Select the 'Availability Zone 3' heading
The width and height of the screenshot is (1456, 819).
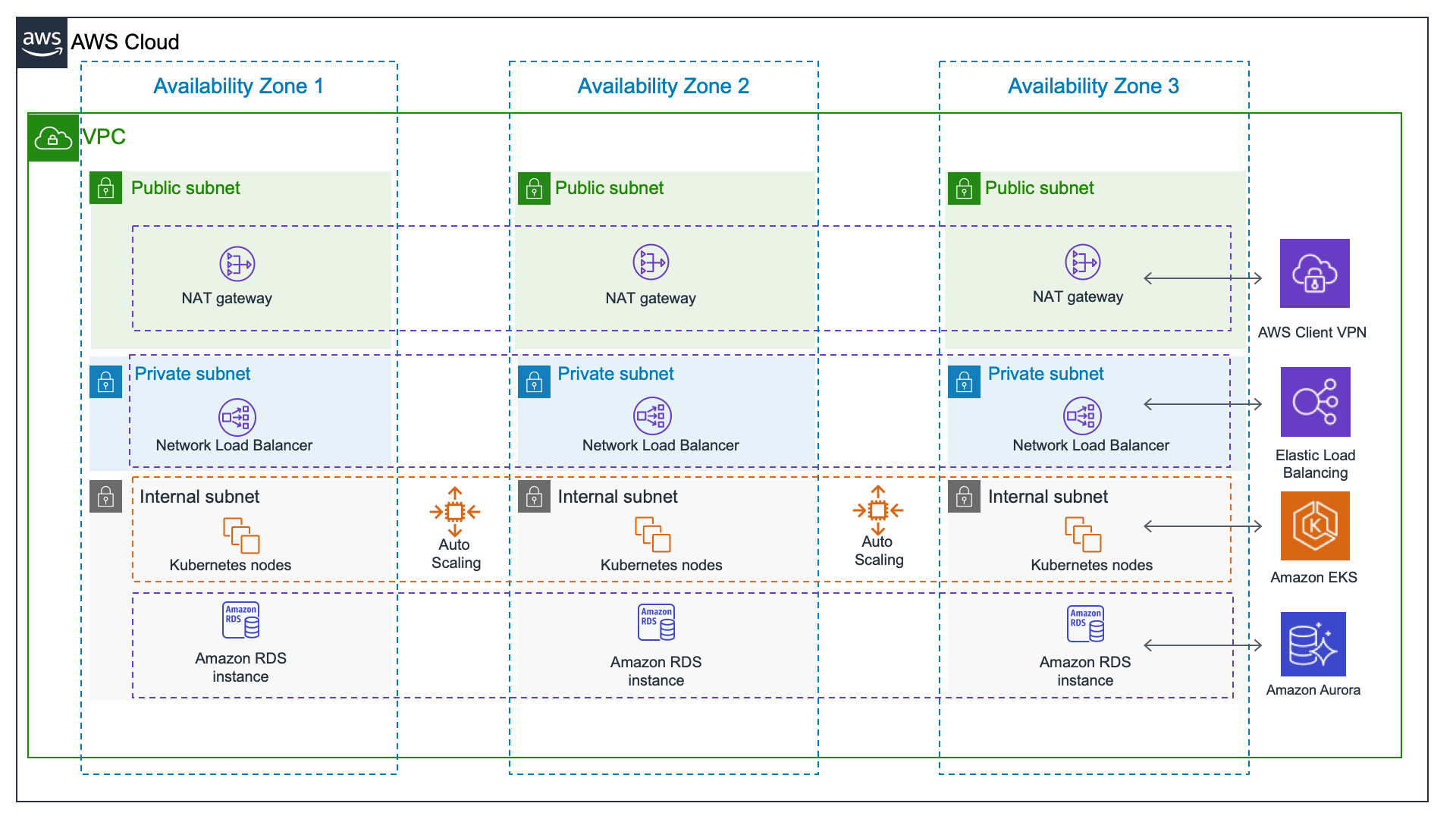pyautogui.click(x=1094, y=86)
